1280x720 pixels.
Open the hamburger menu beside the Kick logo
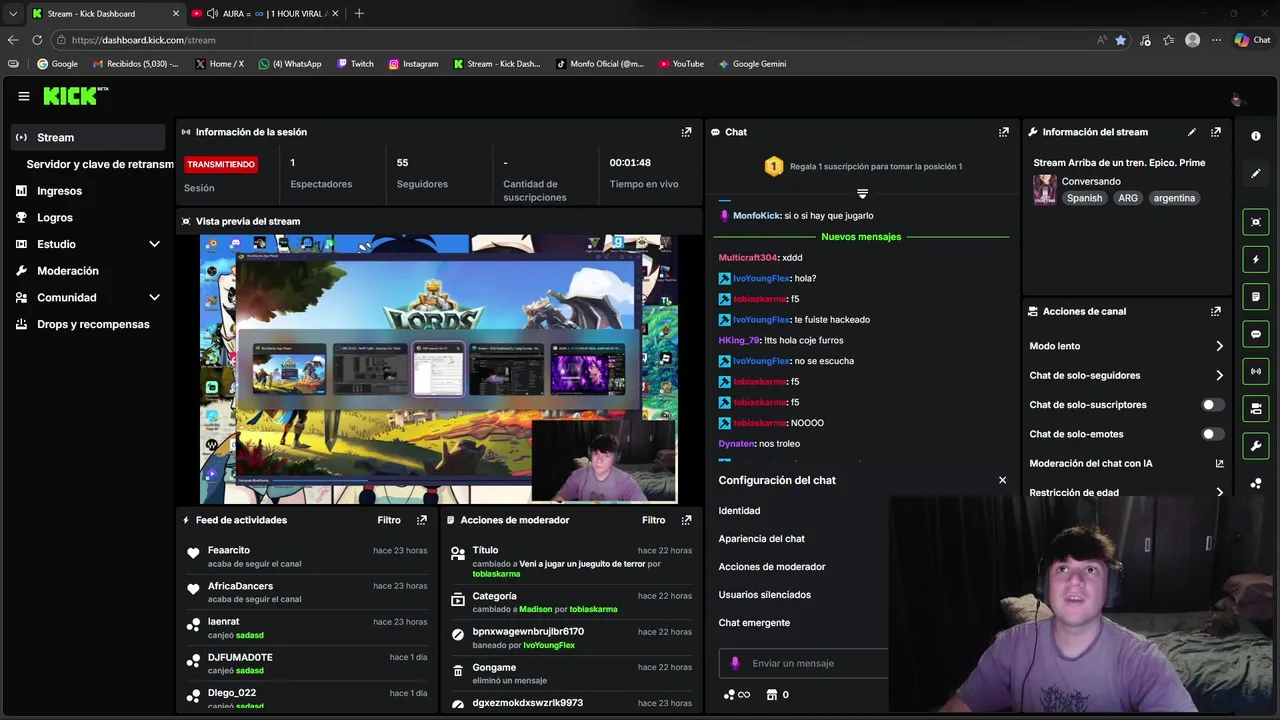[x=23, y=96]
